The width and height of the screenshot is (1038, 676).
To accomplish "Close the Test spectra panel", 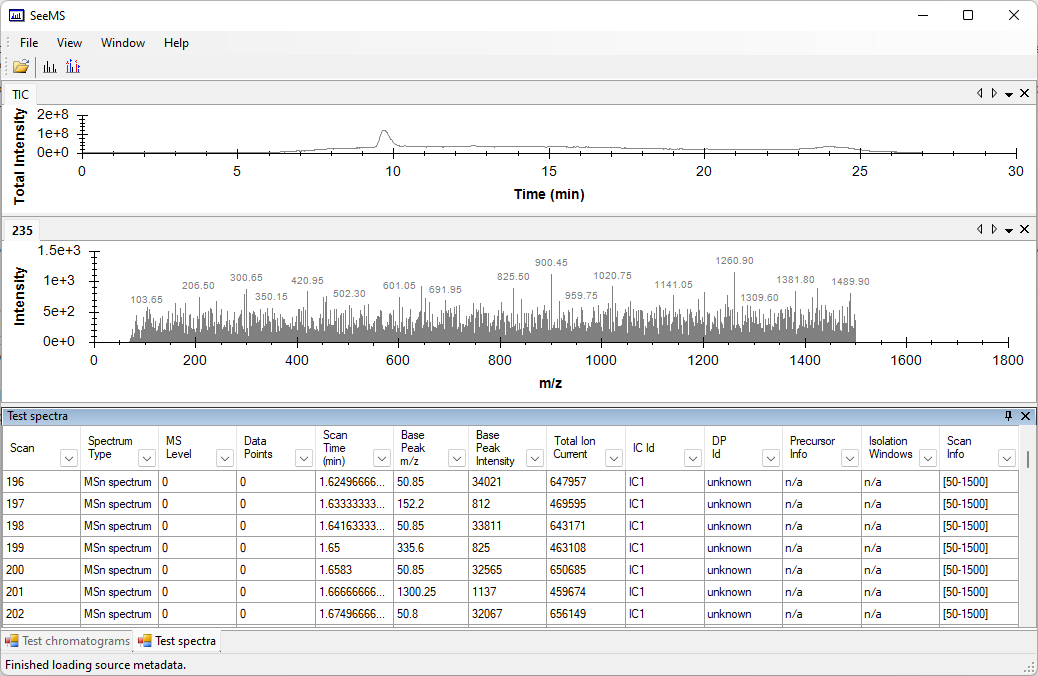I will 1025,416.
